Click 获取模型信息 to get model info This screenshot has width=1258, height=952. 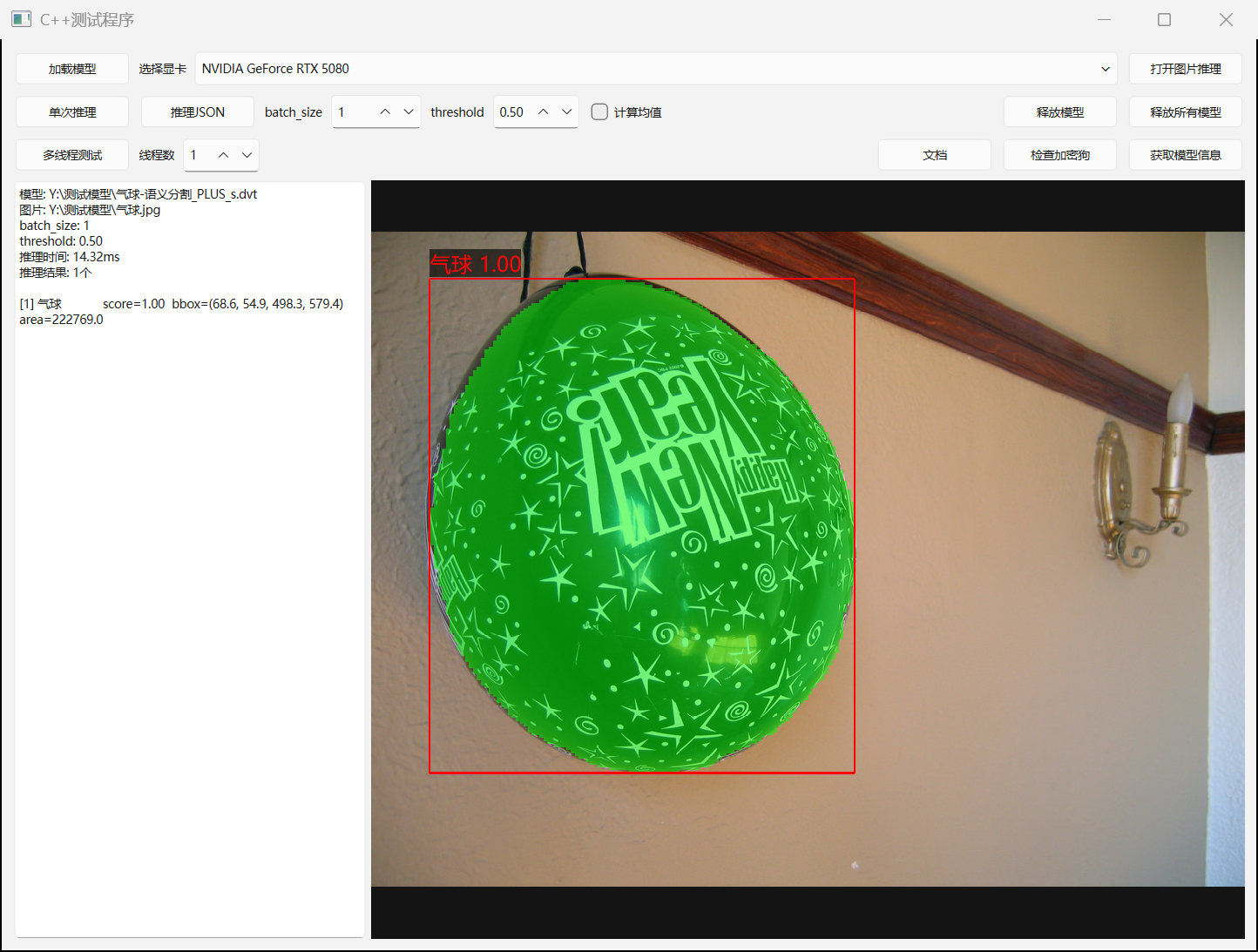tap(1185, 155)
